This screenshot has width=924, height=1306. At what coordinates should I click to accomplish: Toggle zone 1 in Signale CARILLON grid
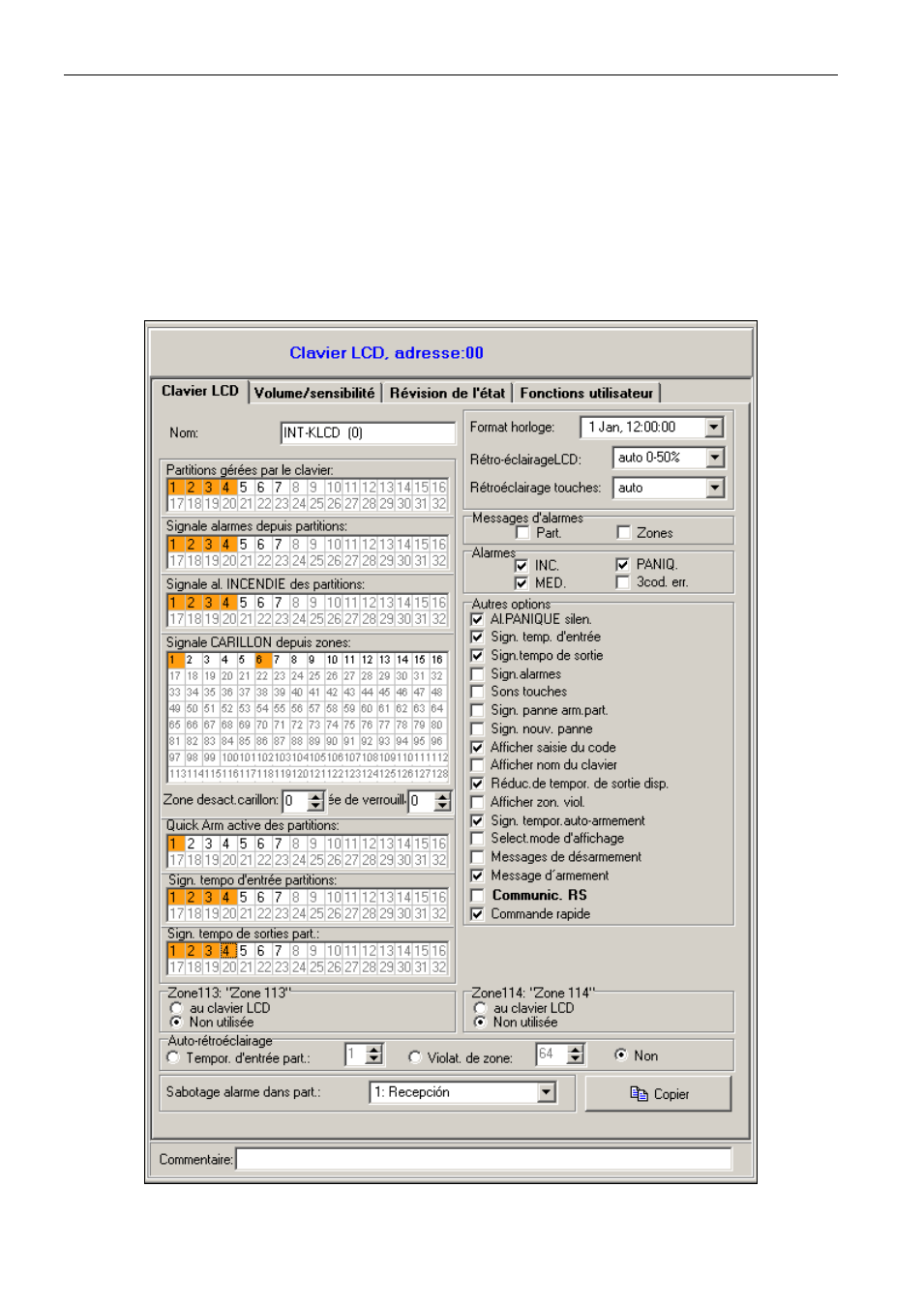(x=174, y=660)
